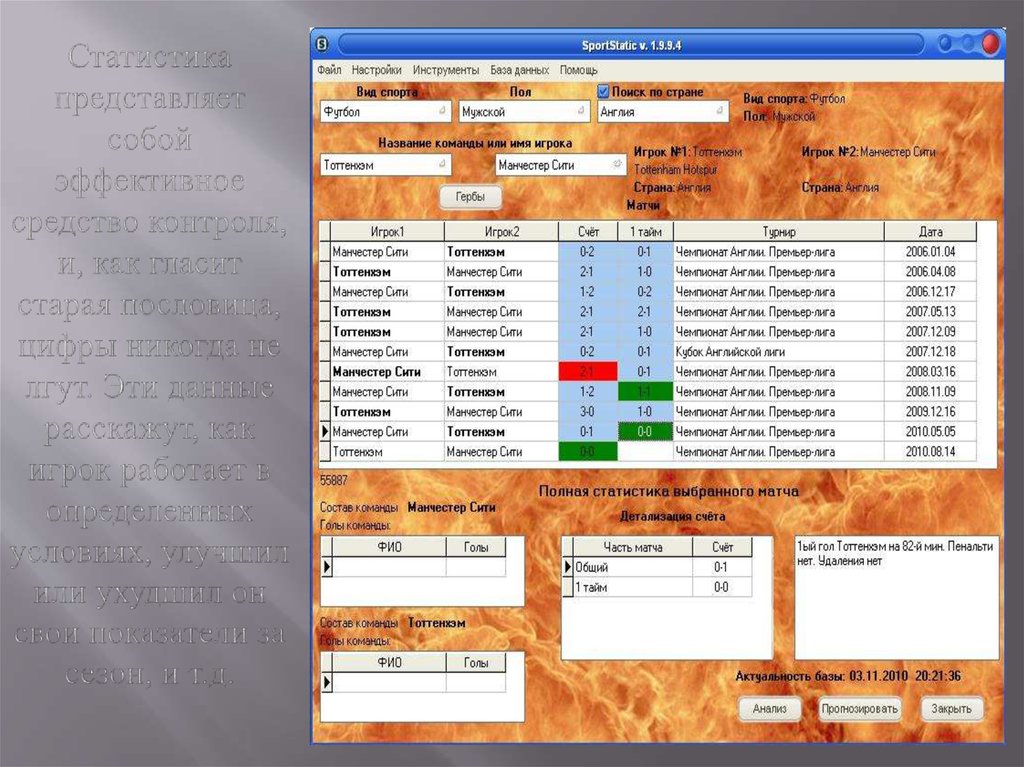Open the 'База данных' menu

coord(519,71)
